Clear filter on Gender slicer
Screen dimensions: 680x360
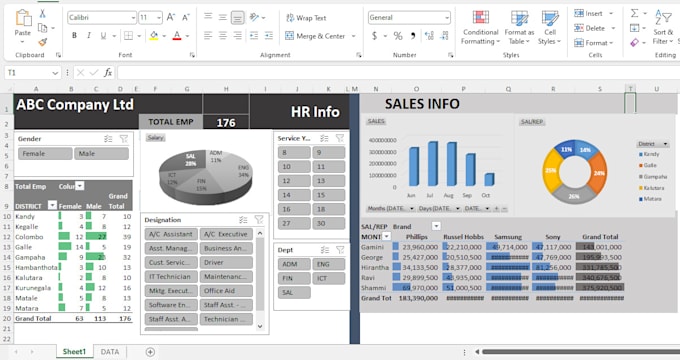tap(124, 139)
